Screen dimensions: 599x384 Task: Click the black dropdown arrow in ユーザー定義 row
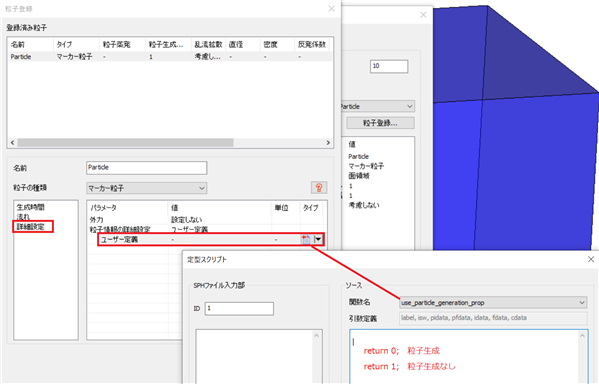point(318,240)
